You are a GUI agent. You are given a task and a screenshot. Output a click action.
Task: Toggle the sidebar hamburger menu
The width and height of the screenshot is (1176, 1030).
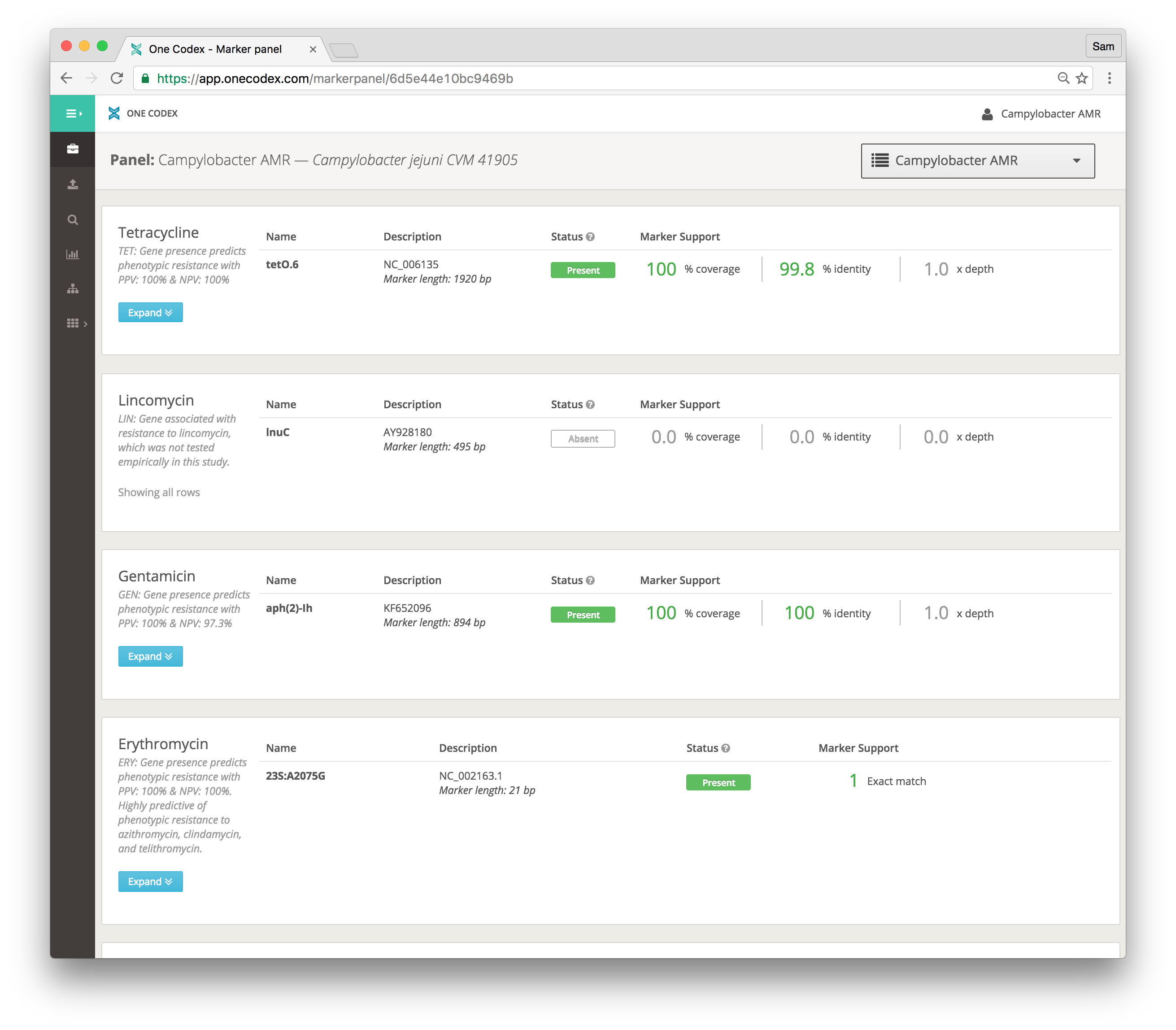tap(73, 113)
